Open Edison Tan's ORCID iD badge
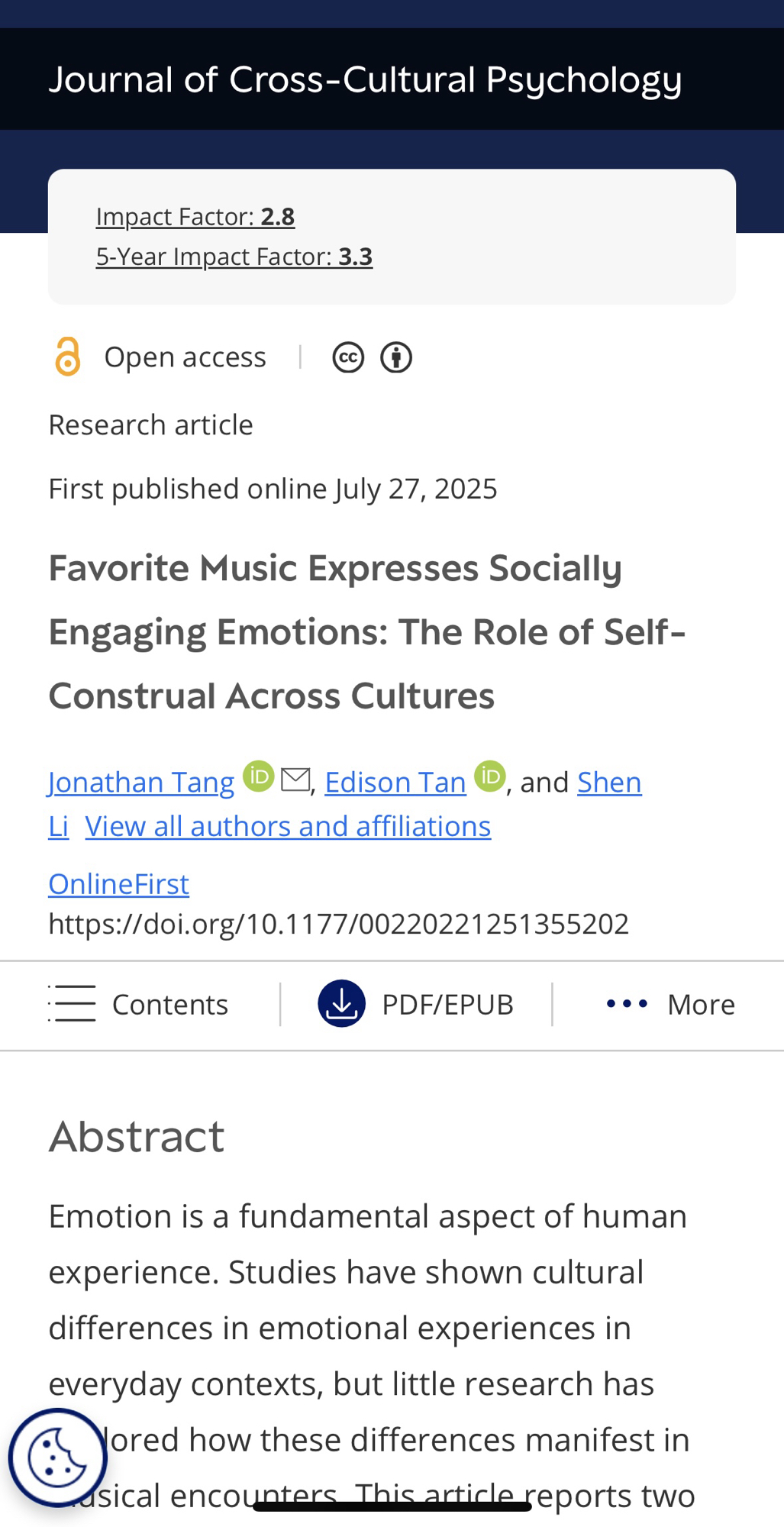The height and width of the screenshot is (1527, 784). coord(489,776)
